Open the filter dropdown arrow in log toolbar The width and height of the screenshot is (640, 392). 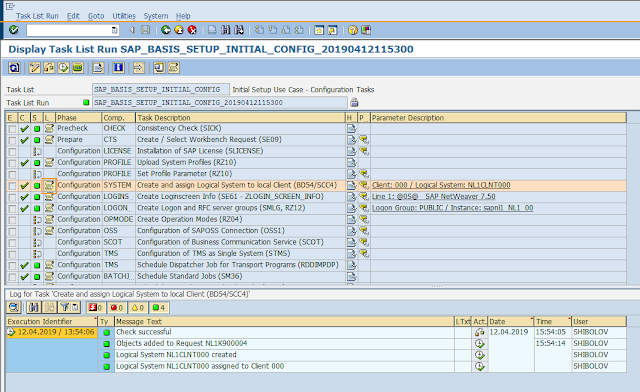pos(75,307)
